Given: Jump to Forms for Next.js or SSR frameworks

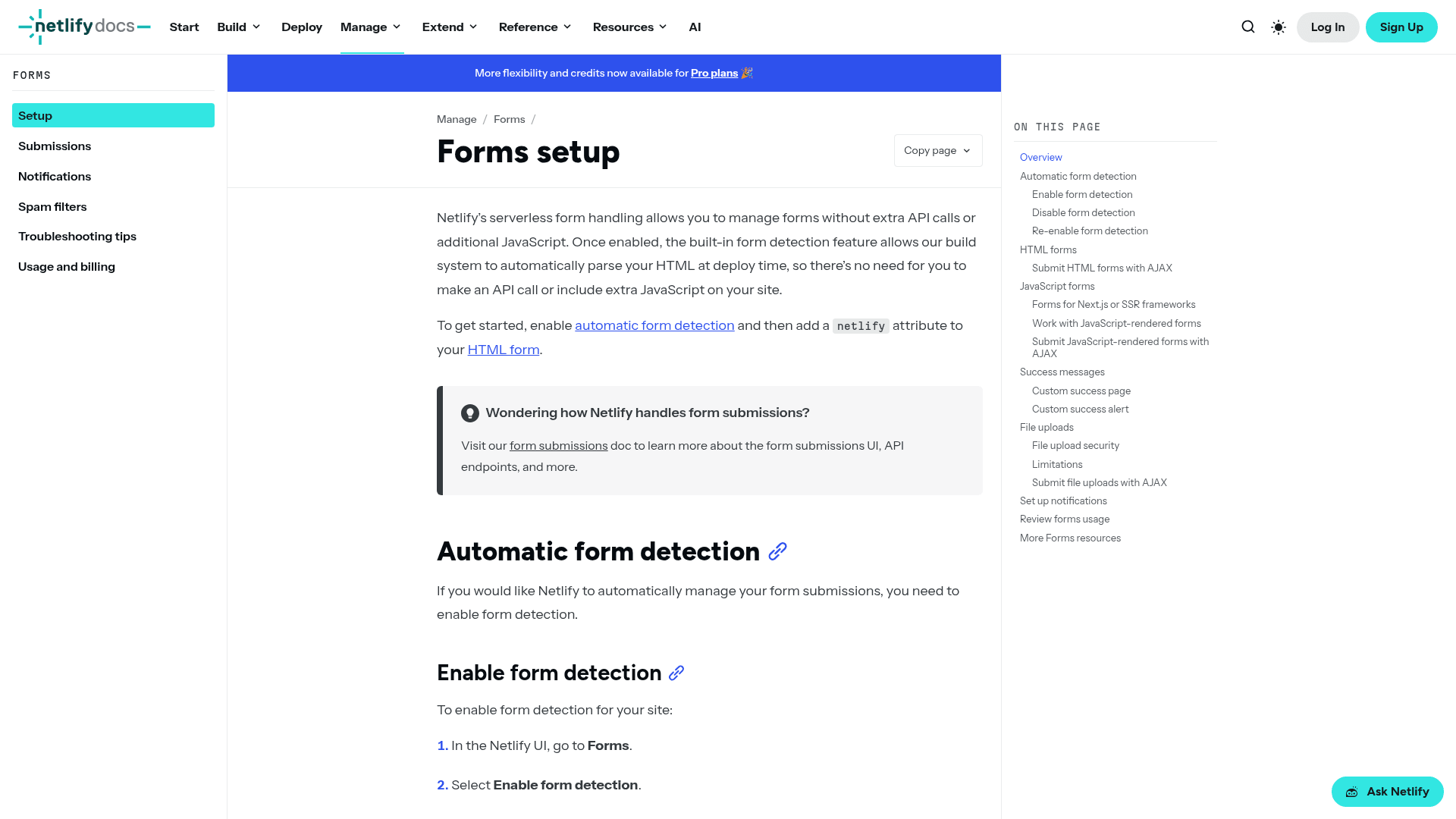Looking at the screenshot, I should point(1113,304).
